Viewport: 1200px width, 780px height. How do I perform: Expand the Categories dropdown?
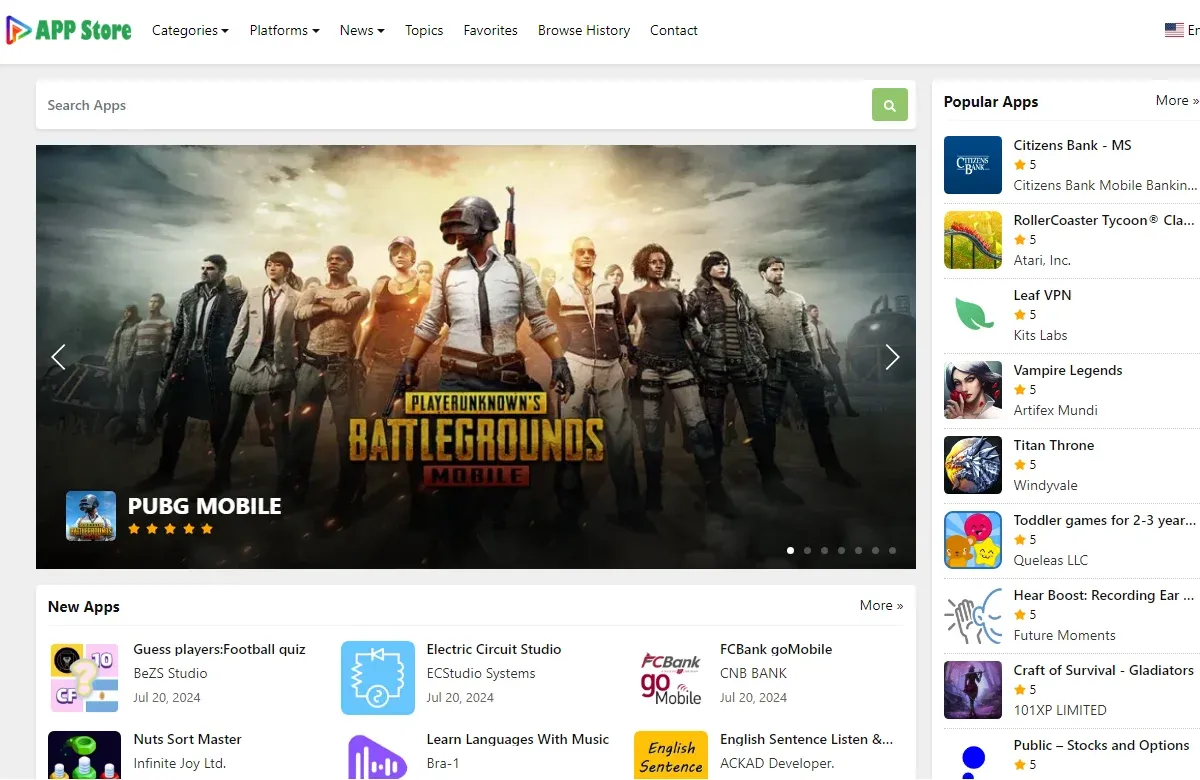[x=190, y=30]
